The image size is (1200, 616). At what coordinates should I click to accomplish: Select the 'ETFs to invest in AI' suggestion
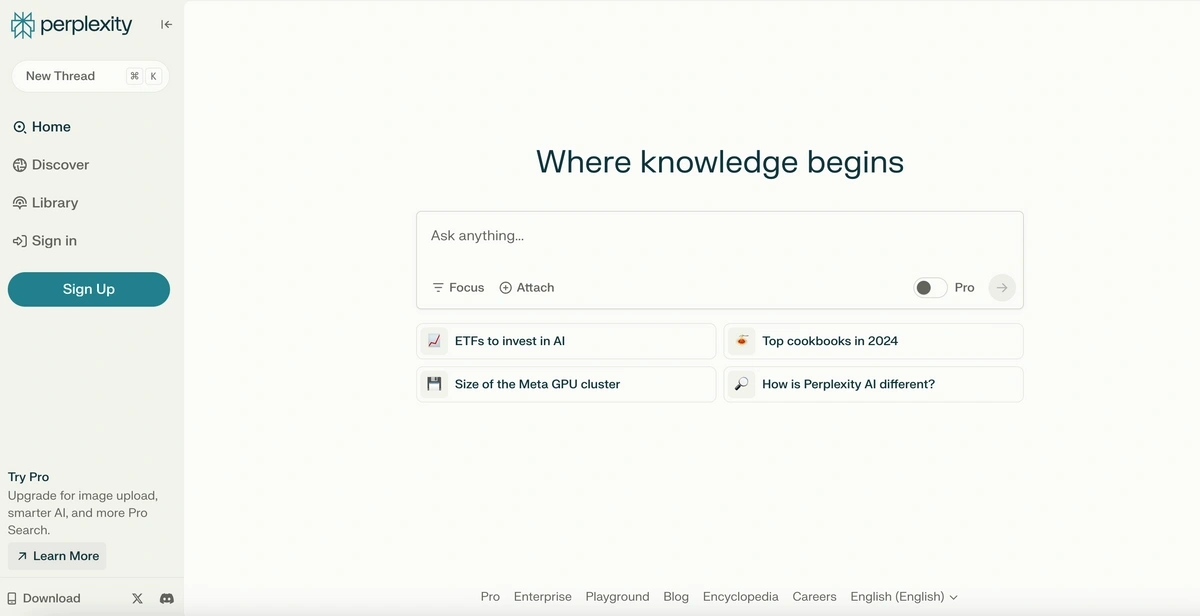[566, 341]
